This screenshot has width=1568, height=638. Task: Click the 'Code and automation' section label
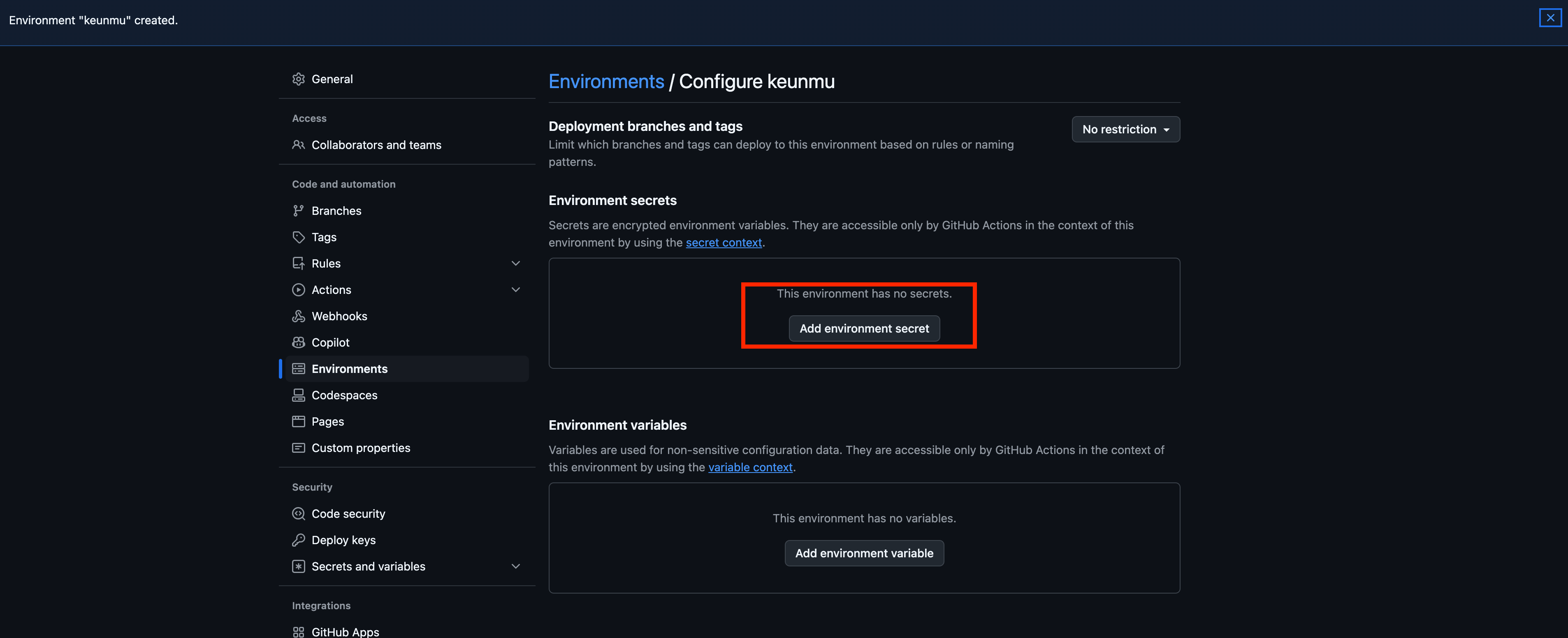pos(343,184)
